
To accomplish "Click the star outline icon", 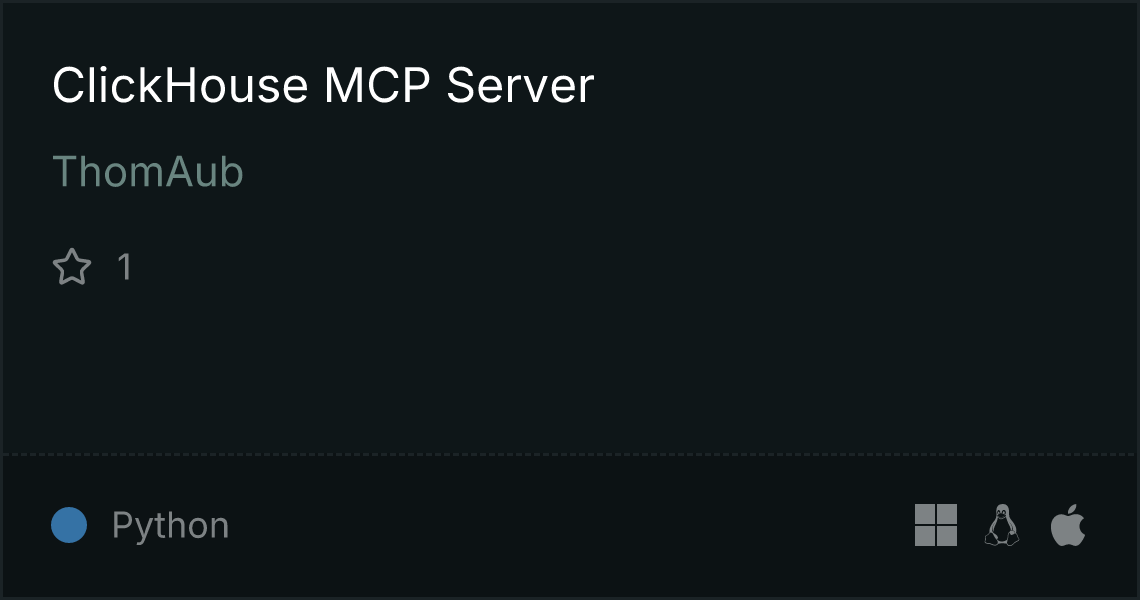I will pos(72,266).
